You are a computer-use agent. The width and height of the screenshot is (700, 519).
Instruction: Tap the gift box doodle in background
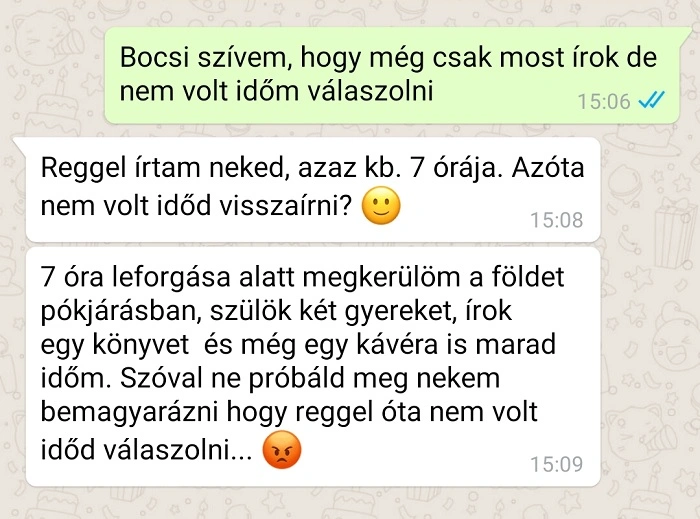tap(673, 232)
